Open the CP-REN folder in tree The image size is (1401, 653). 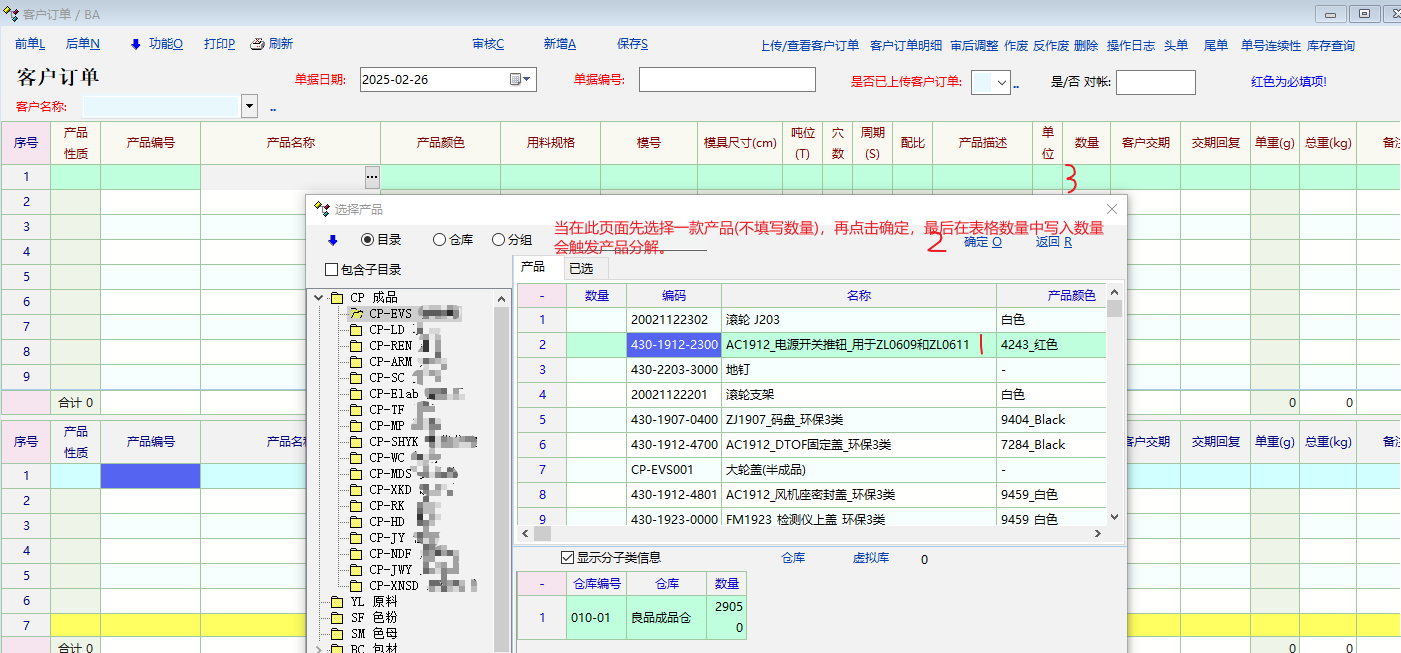click(x=357, y=346)
